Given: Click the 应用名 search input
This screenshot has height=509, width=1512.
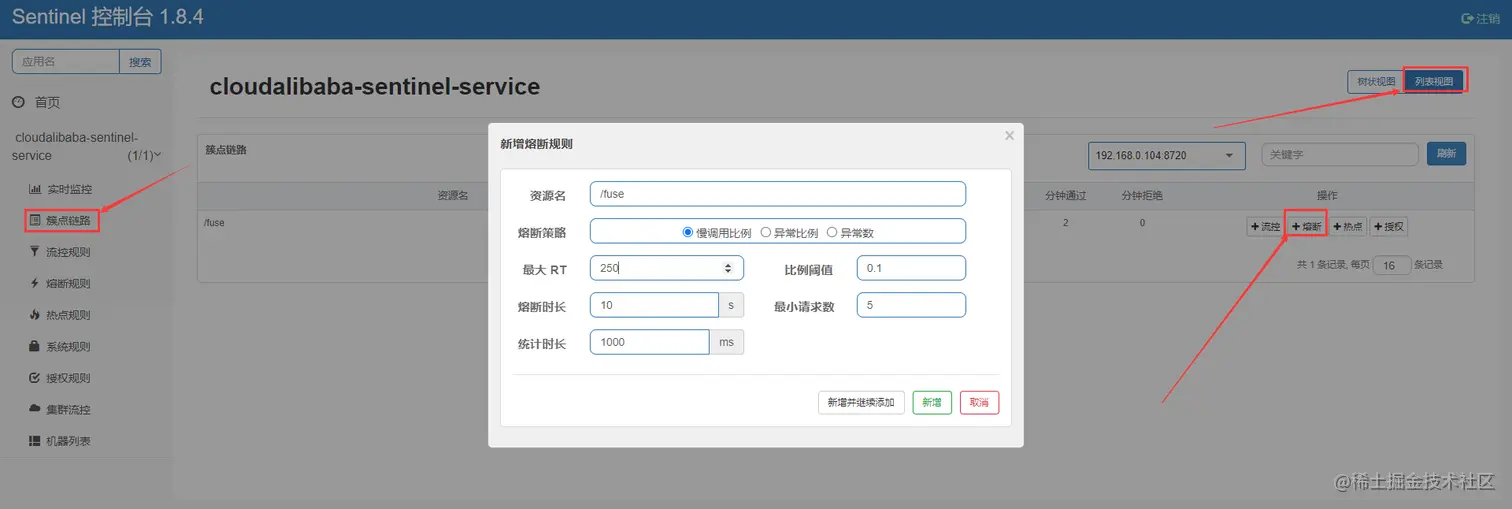Looking at the screenshot, I should point(66,61).
